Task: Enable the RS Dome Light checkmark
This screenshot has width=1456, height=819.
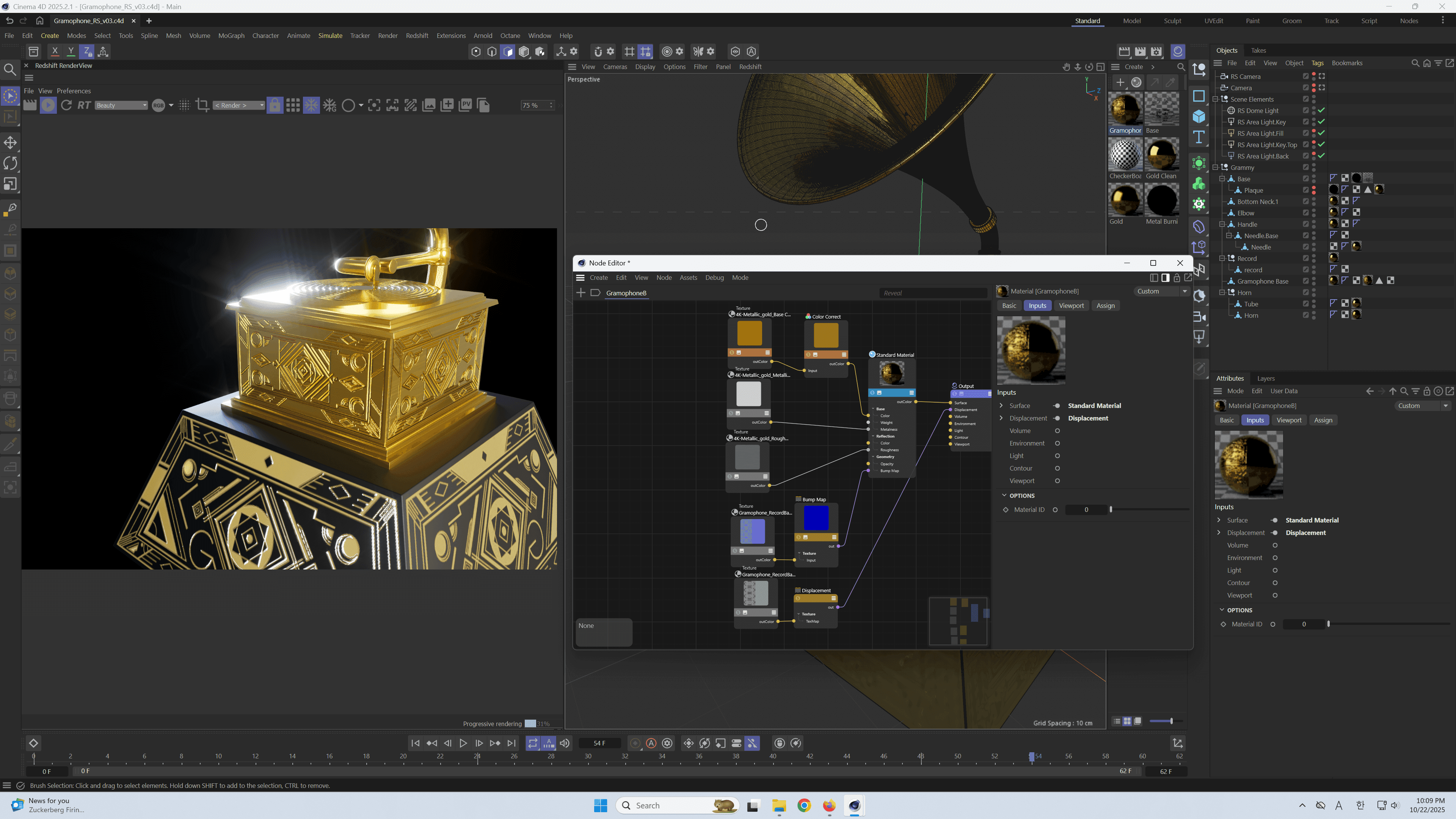Action: [1321, 111]
